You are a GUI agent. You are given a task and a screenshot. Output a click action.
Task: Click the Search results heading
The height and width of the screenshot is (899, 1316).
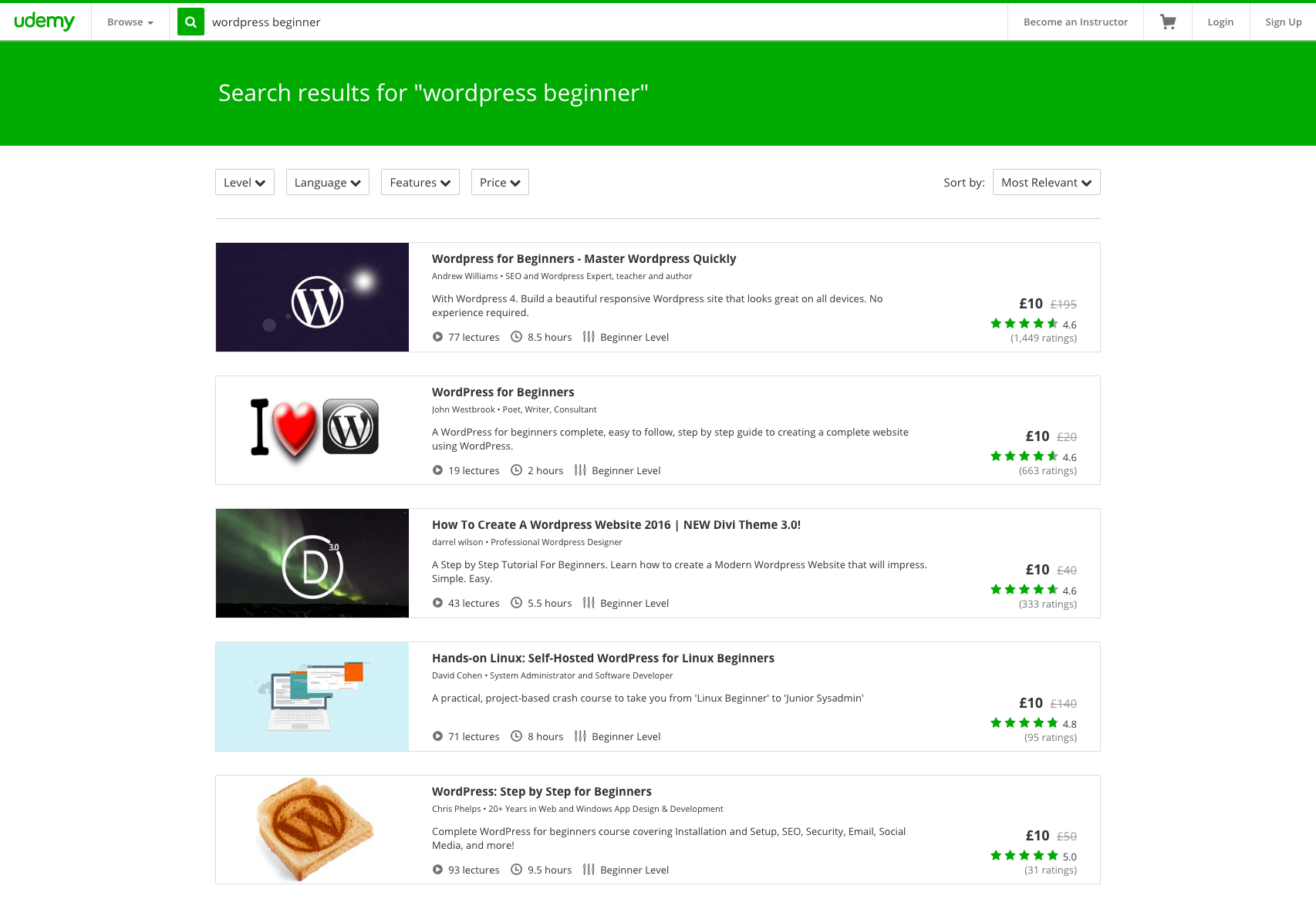tap(434, 93)
